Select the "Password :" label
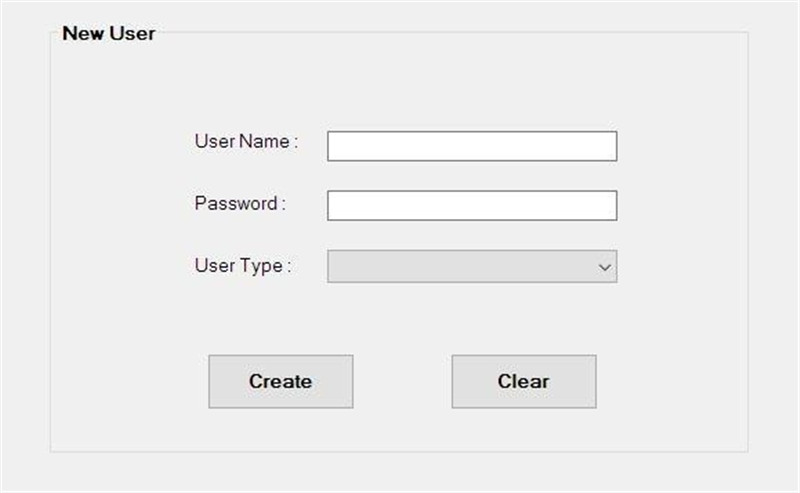The height and width of the screenshot is (493, 800). coord(240,204)
